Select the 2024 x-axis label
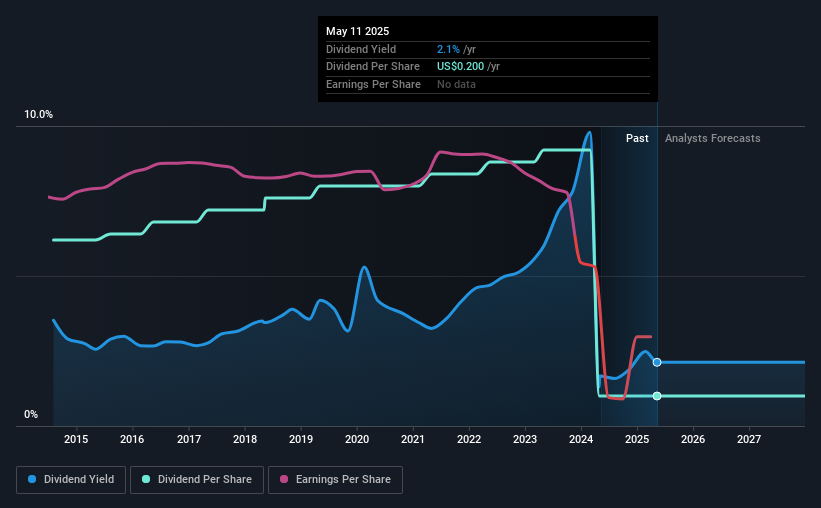Viewport: 821px width, 508px height. click(x=581, y=439)
